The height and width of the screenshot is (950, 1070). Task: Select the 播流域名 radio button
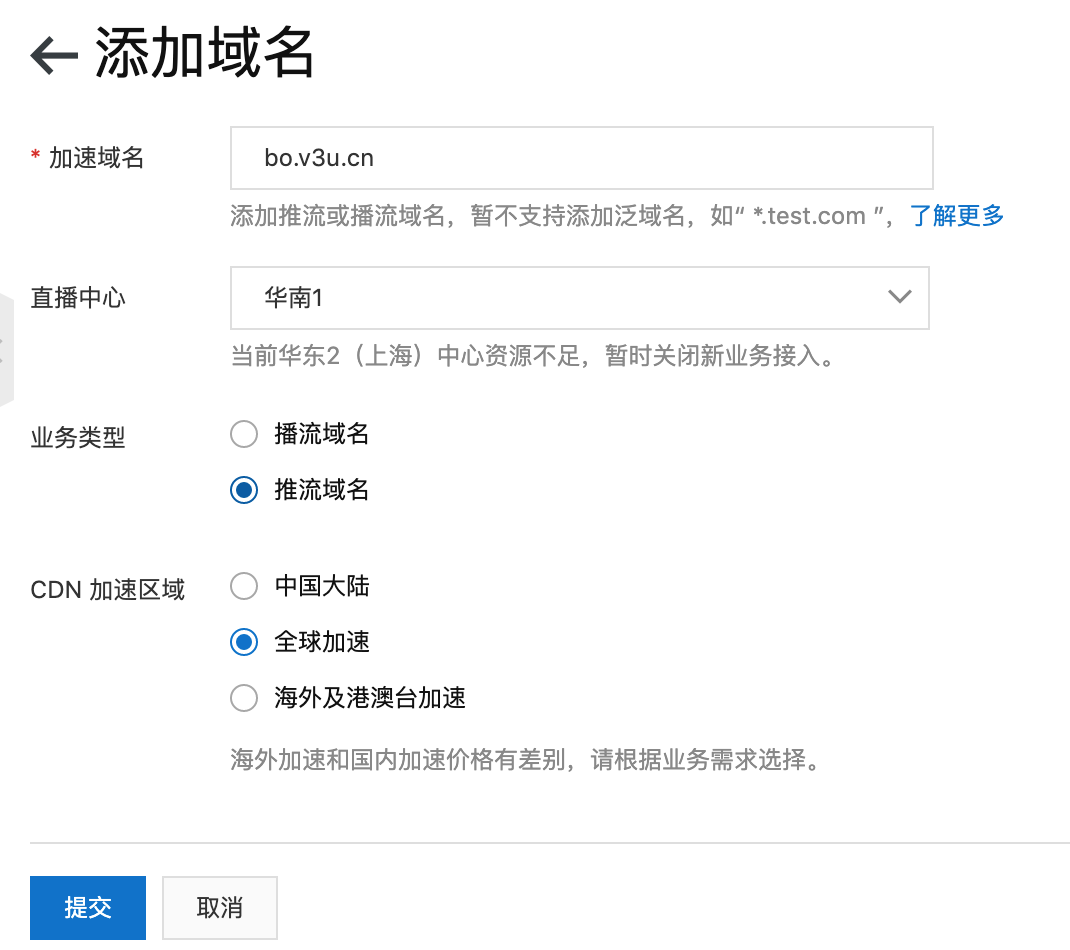[x=244, y=434]
